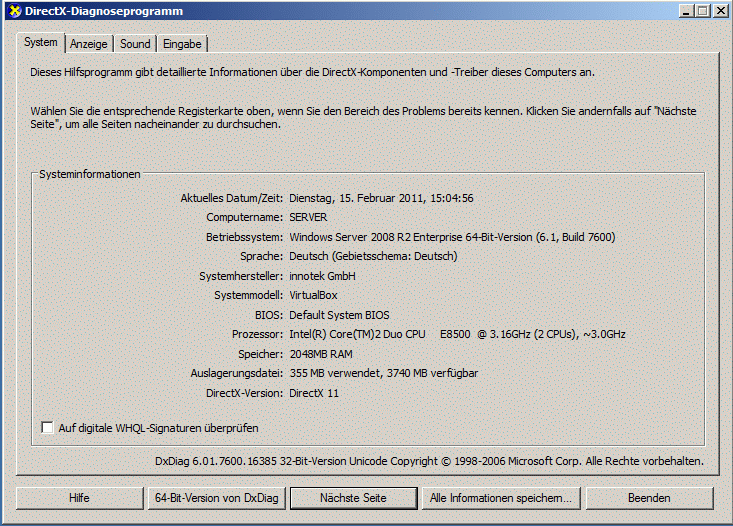
Task: Open the Anzeige tab
Action: (x=89, y=44)
